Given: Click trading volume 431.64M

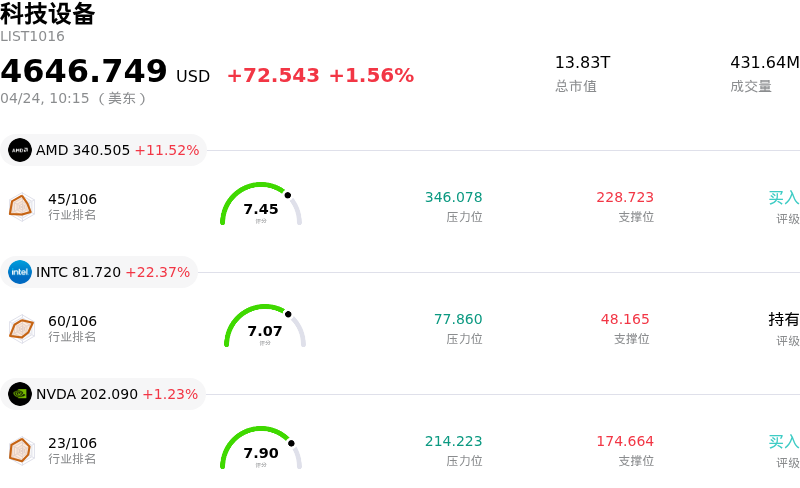Looking at the screenshot, I should 764,63.
